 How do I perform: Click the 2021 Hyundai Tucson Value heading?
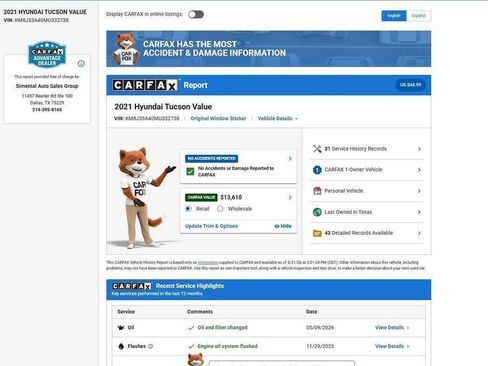[x=163, y=107]
